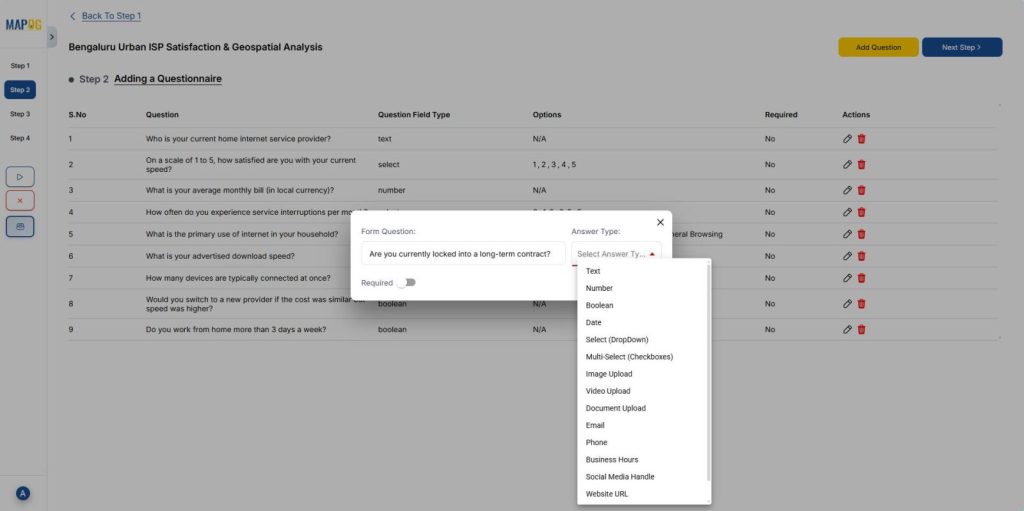Delete question 4 about service interruptions

pyautogui.click(x=861, y=212)
